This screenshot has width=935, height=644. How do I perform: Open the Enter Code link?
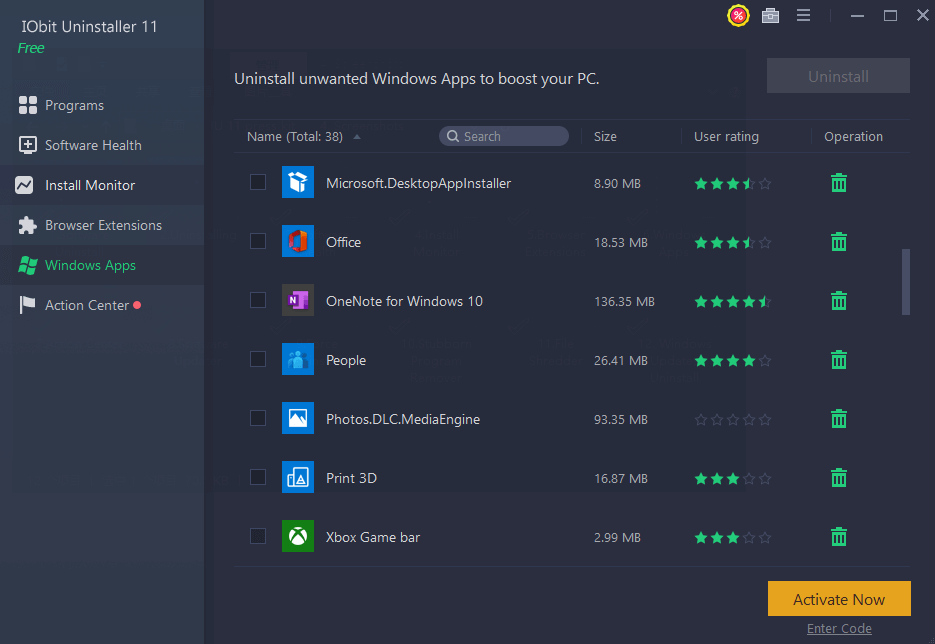click(838, 628)
